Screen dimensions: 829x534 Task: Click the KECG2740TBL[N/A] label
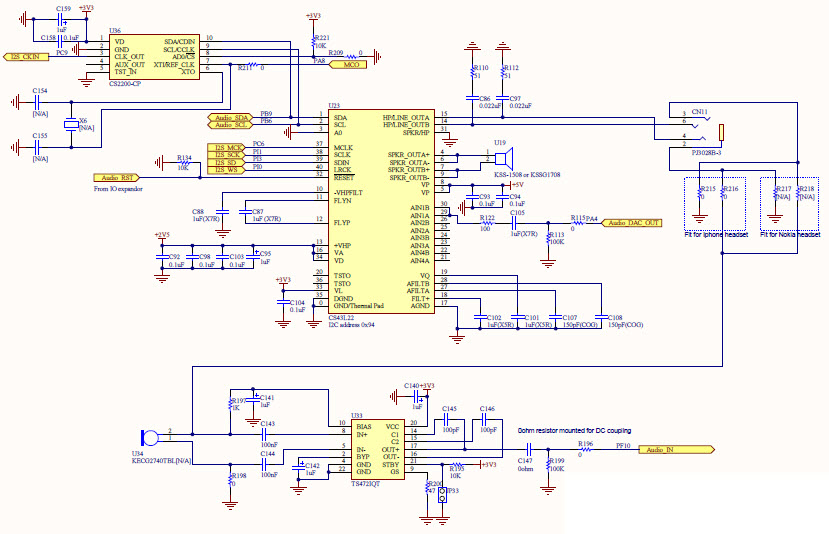(x=161, y=461)
